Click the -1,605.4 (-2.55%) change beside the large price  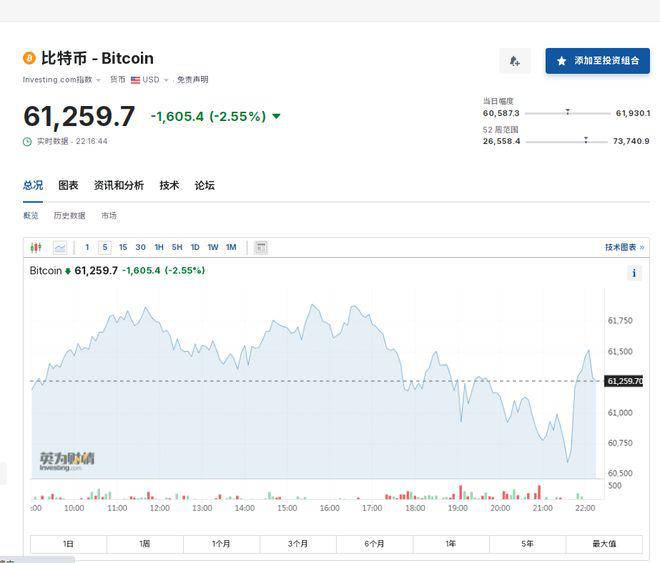pyautogui.click(x=208, y=116)
